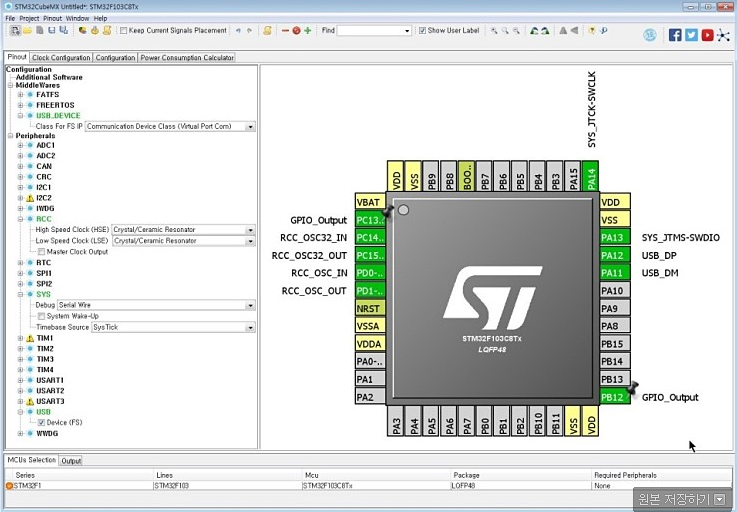Click pin NRST on the chip
The width and height of the screenshot is (737, 512).
370,309
